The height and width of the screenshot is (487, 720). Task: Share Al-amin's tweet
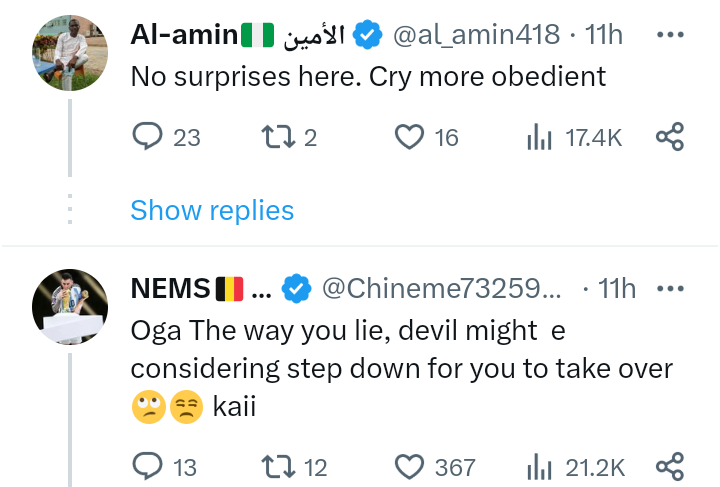pyautogui.click(x=669, y=138)
